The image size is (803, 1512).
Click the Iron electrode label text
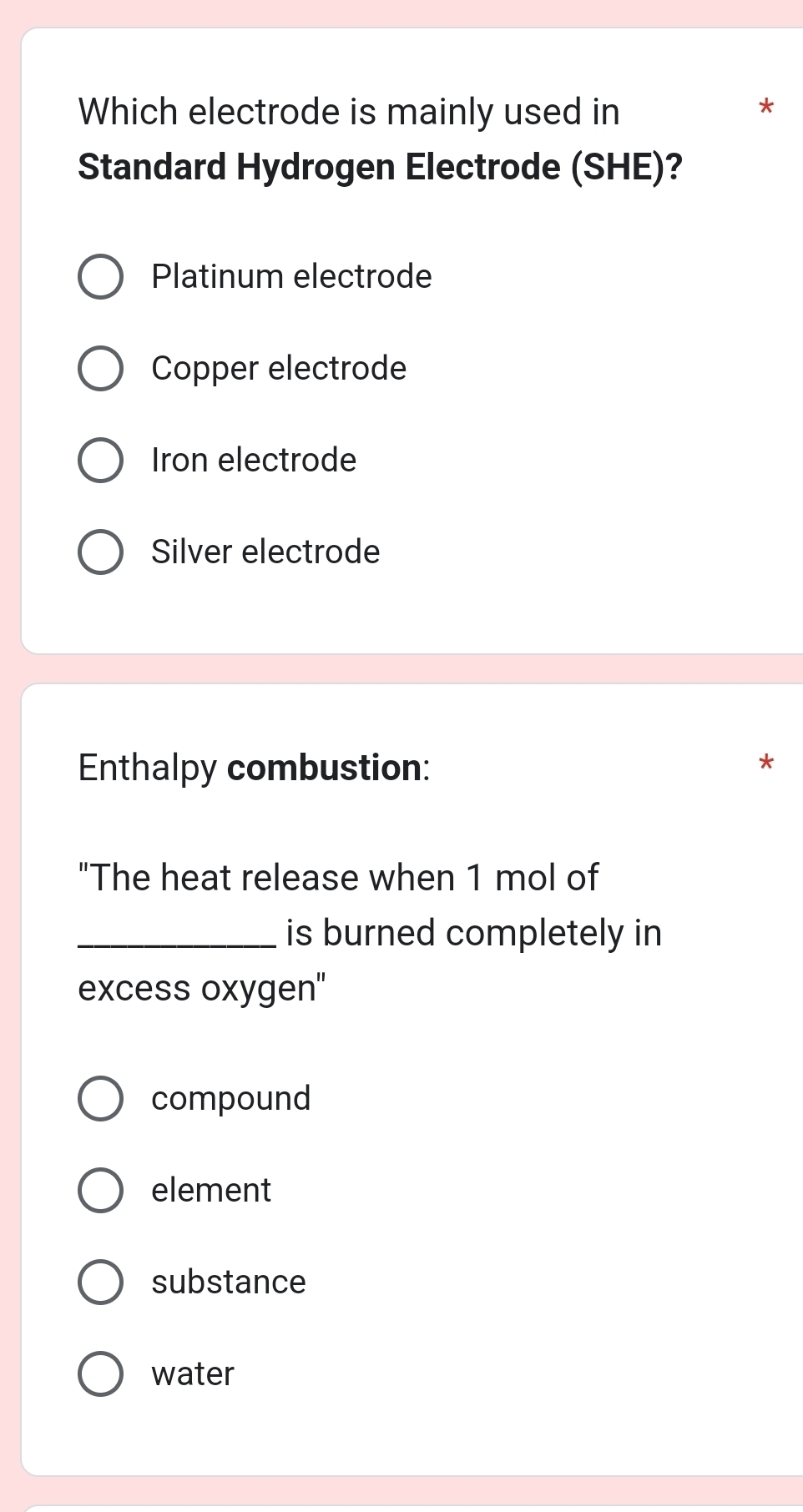(254, 460)
